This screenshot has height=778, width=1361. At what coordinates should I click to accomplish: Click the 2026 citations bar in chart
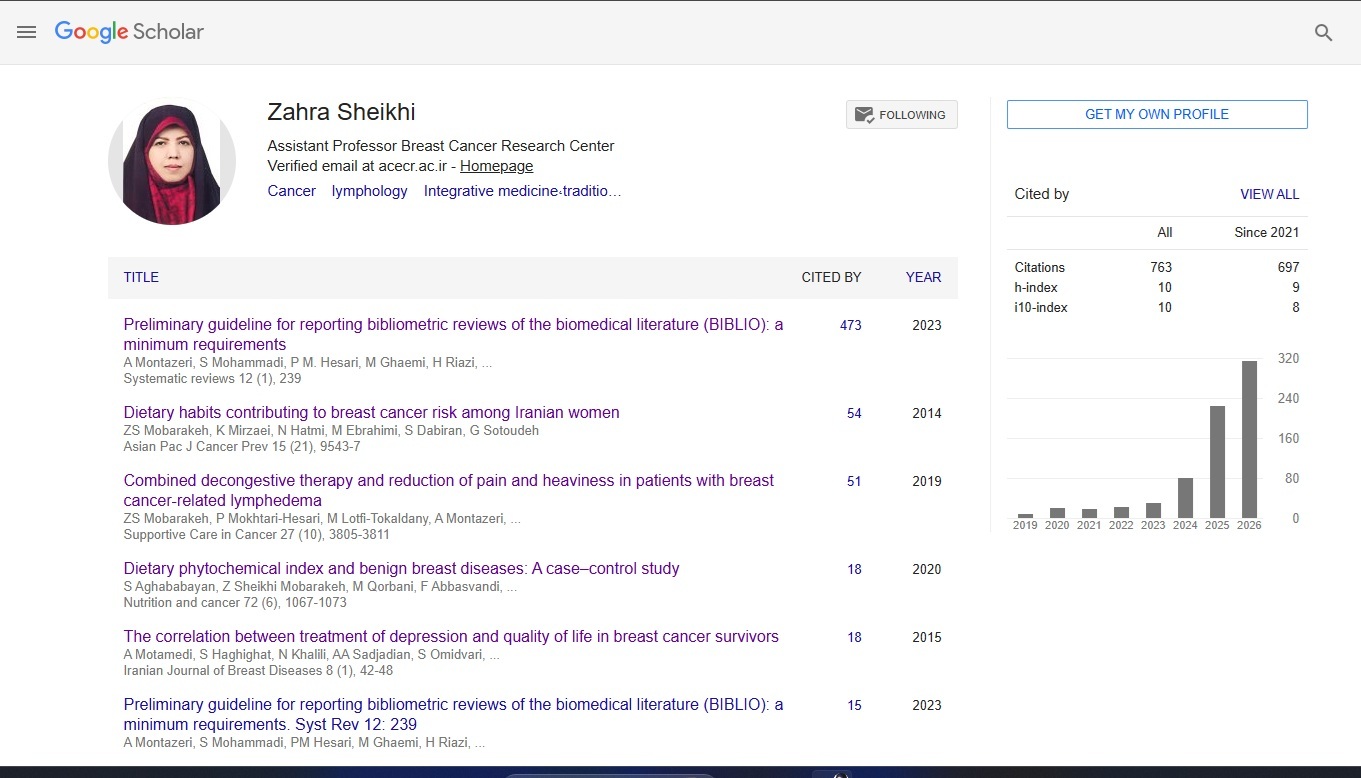[1249, 439]
